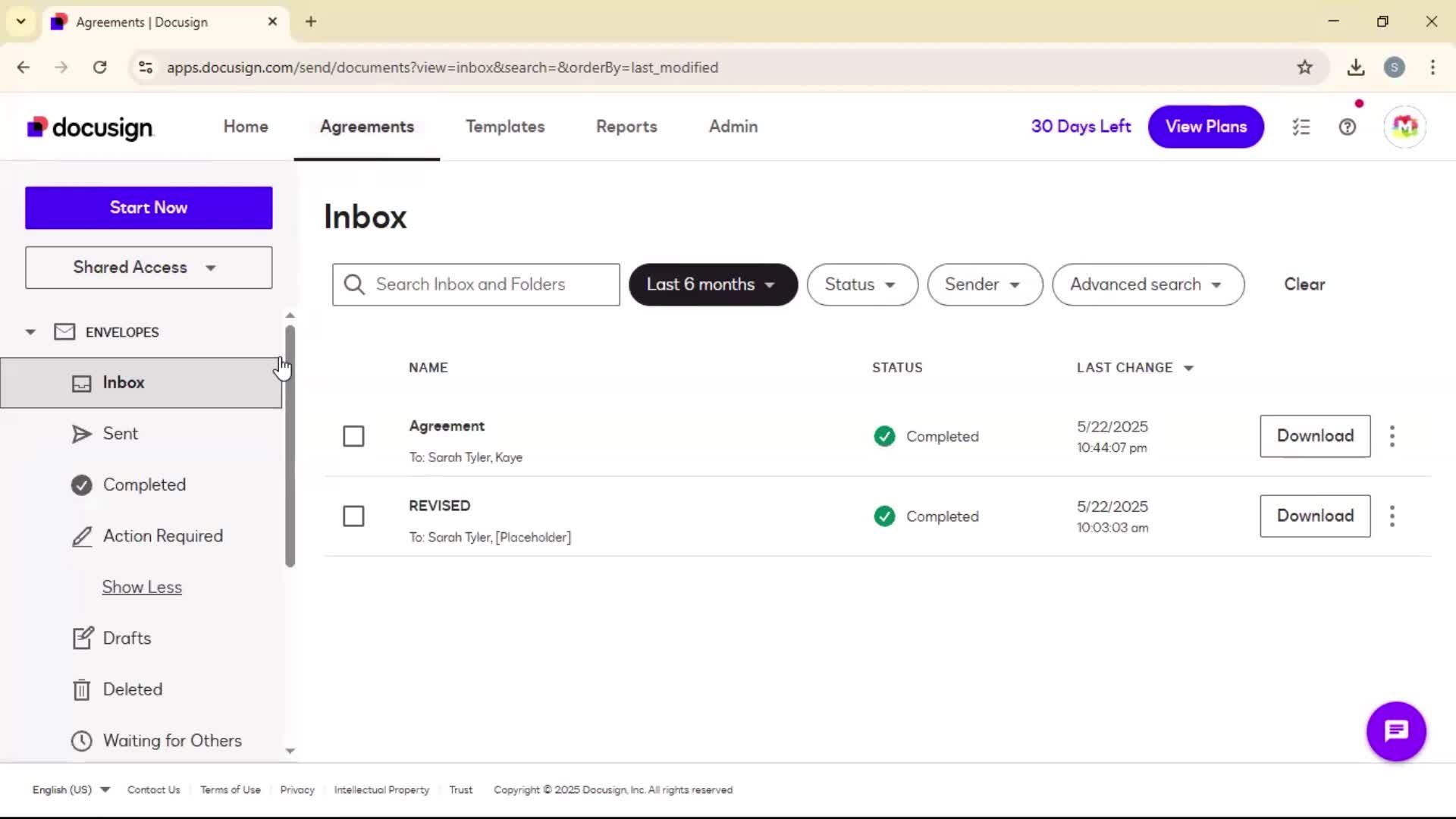Switch to the Templates tab
This screenshot has width=1456, height=819.
coord(505,127)
